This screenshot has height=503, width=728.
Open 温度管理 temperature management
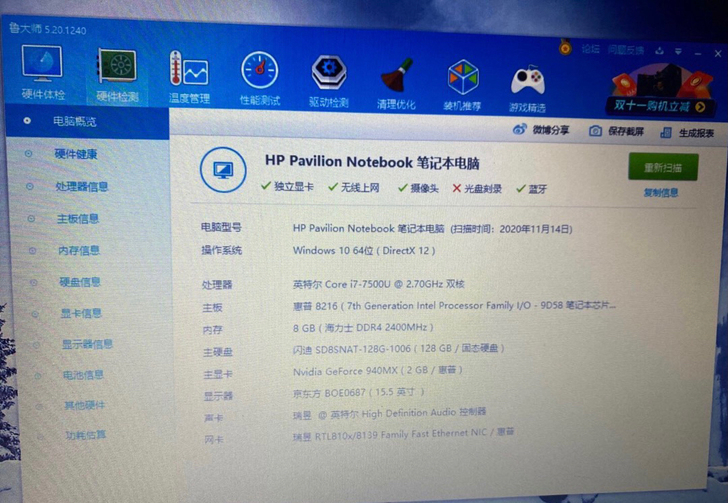[x=188, y=77]
